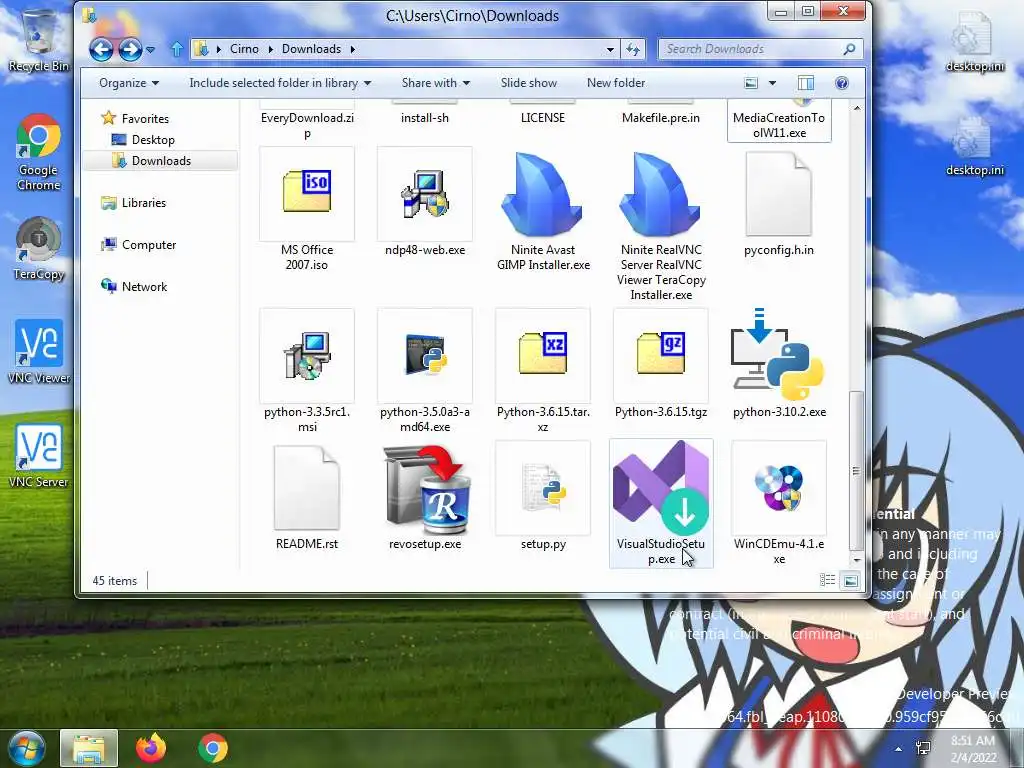Click the Forward navigation arrow
This screenshot has height=768, width=1024.
point(130,49)
